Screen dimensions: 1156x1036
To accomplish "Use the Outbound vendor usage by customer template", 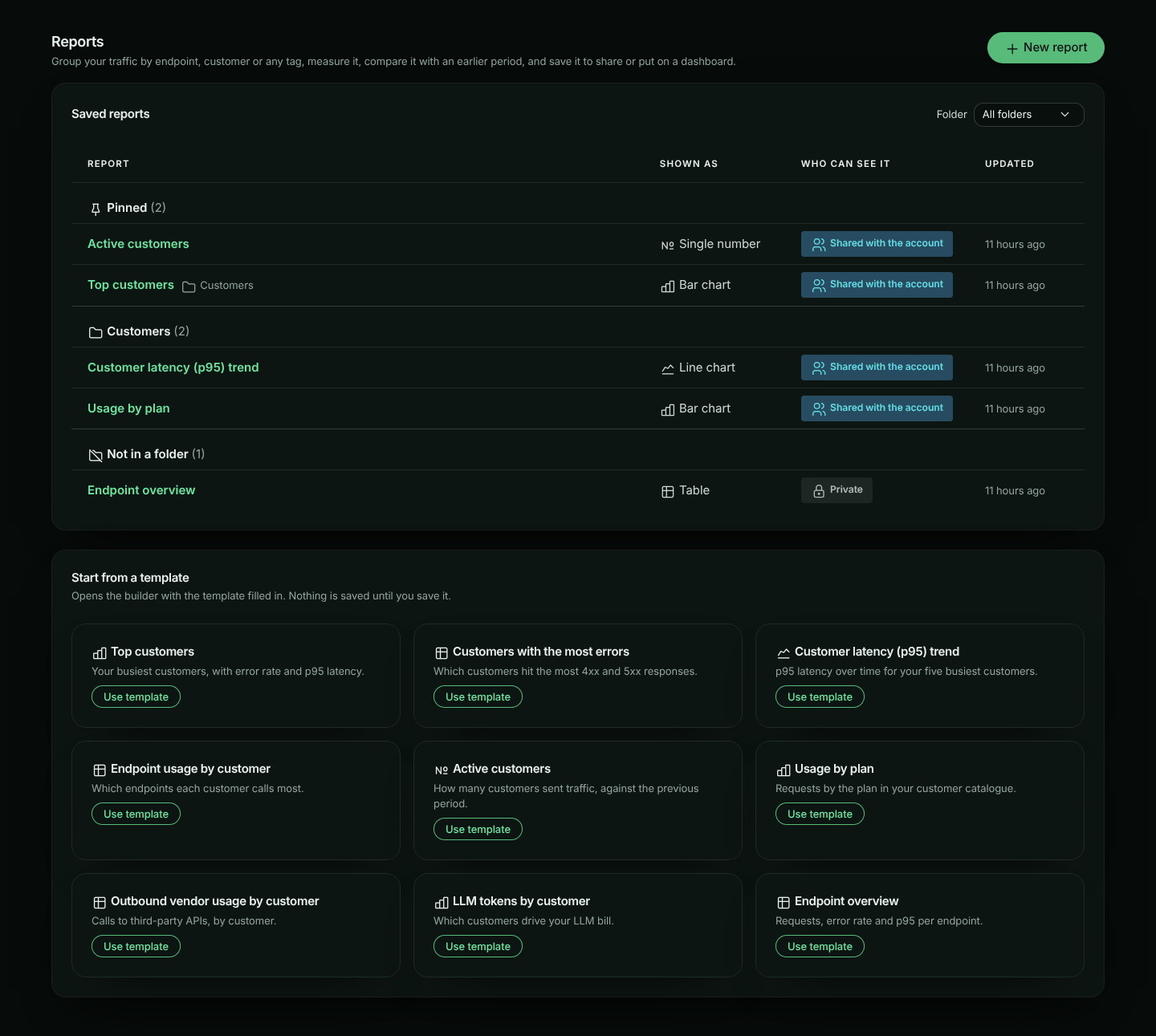I will (136, 946).
